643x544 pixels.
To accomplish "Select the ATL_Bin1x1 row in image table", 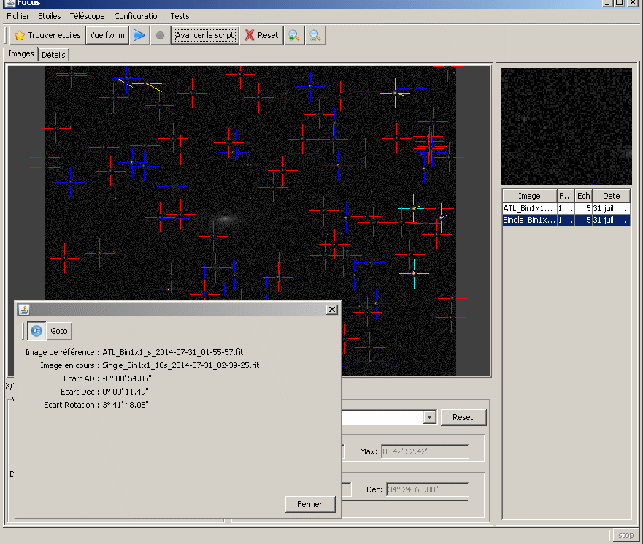I will click(x=566, y=208).
